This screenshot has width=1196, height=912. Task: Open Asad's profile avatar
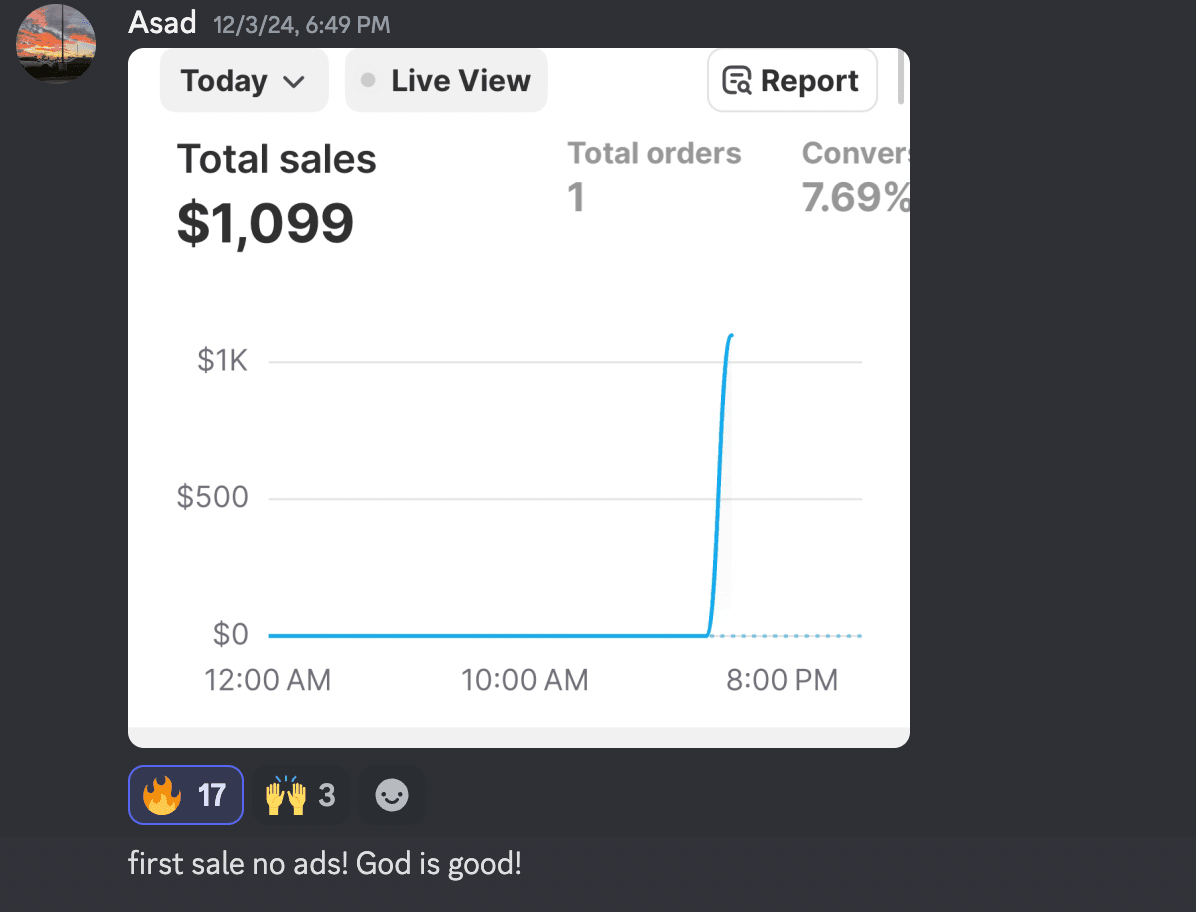pos(56,41)
